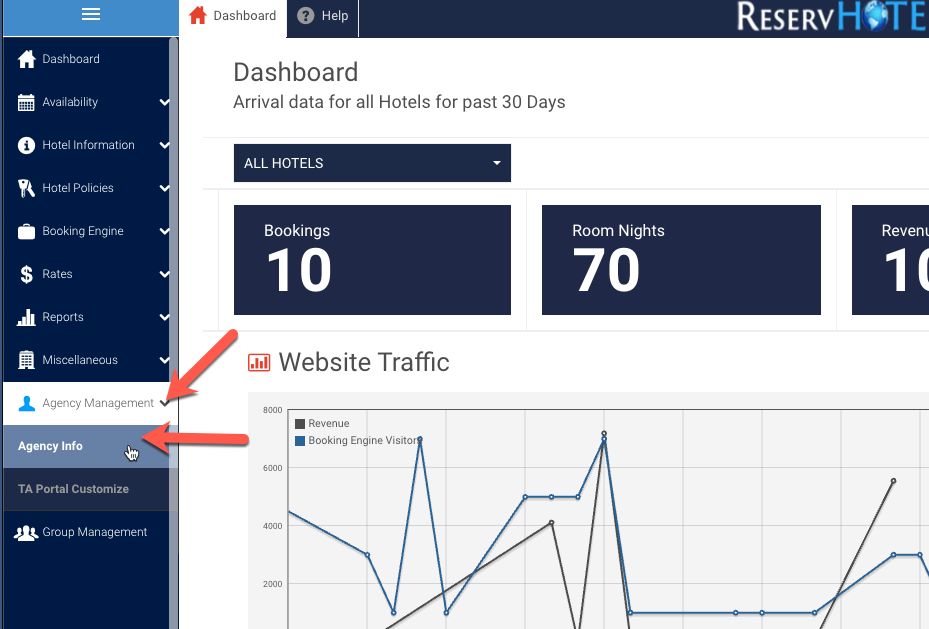Viewport: 929px width, 629px height.
Task: Click the Bookings 10 summary card
Action: click(x=372, y=260)
